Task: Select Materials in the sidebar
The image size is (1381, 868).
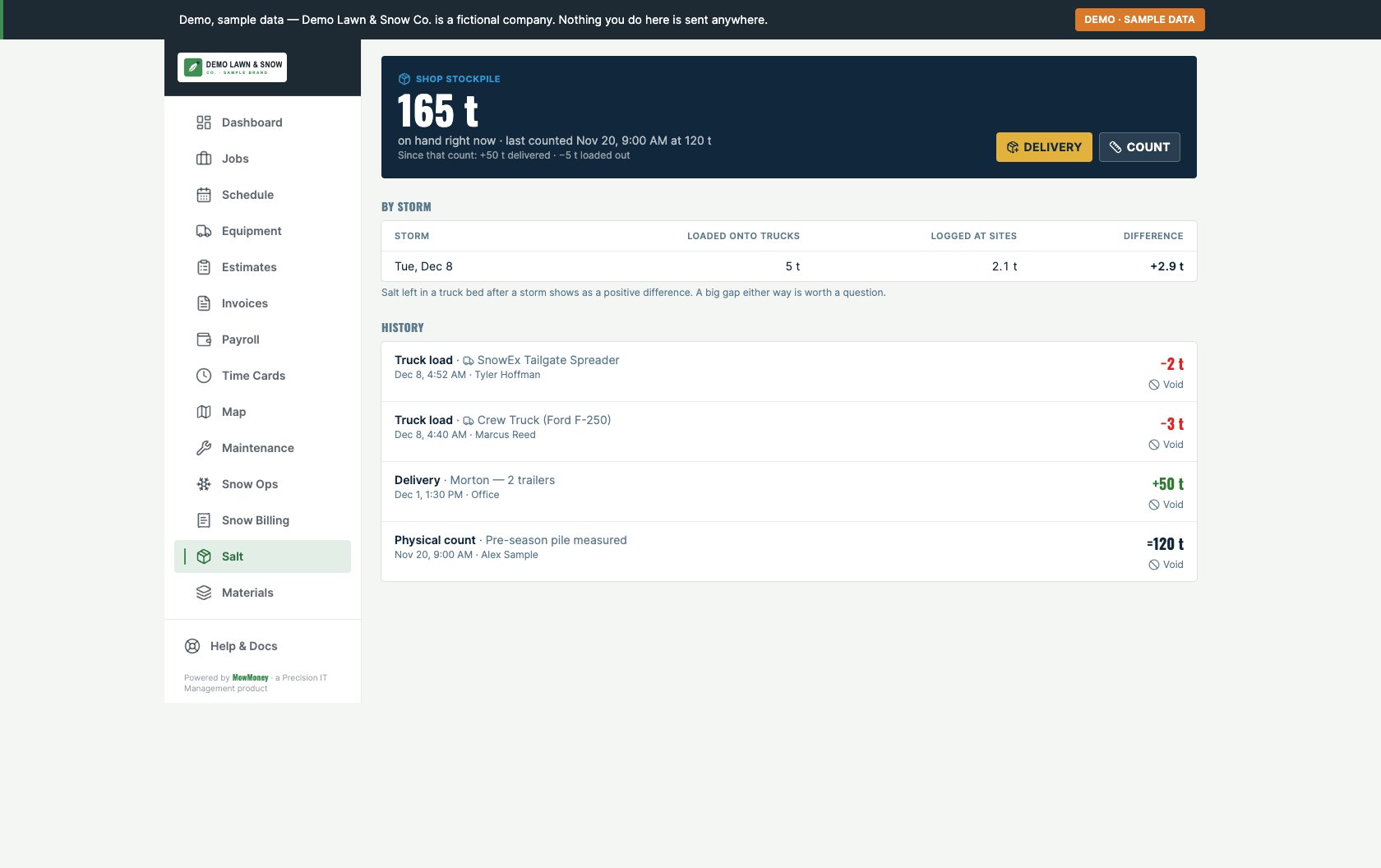Action: [262, 593]
